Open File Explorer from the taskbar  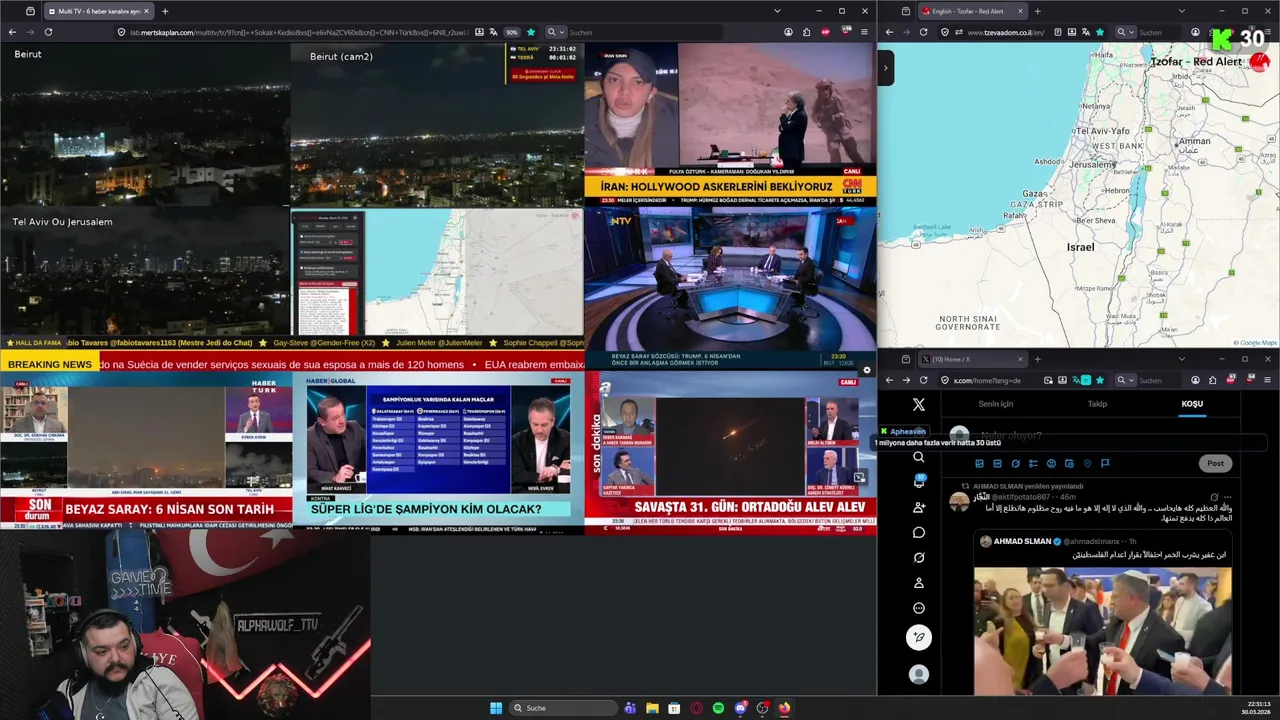(x=652, y=708)
